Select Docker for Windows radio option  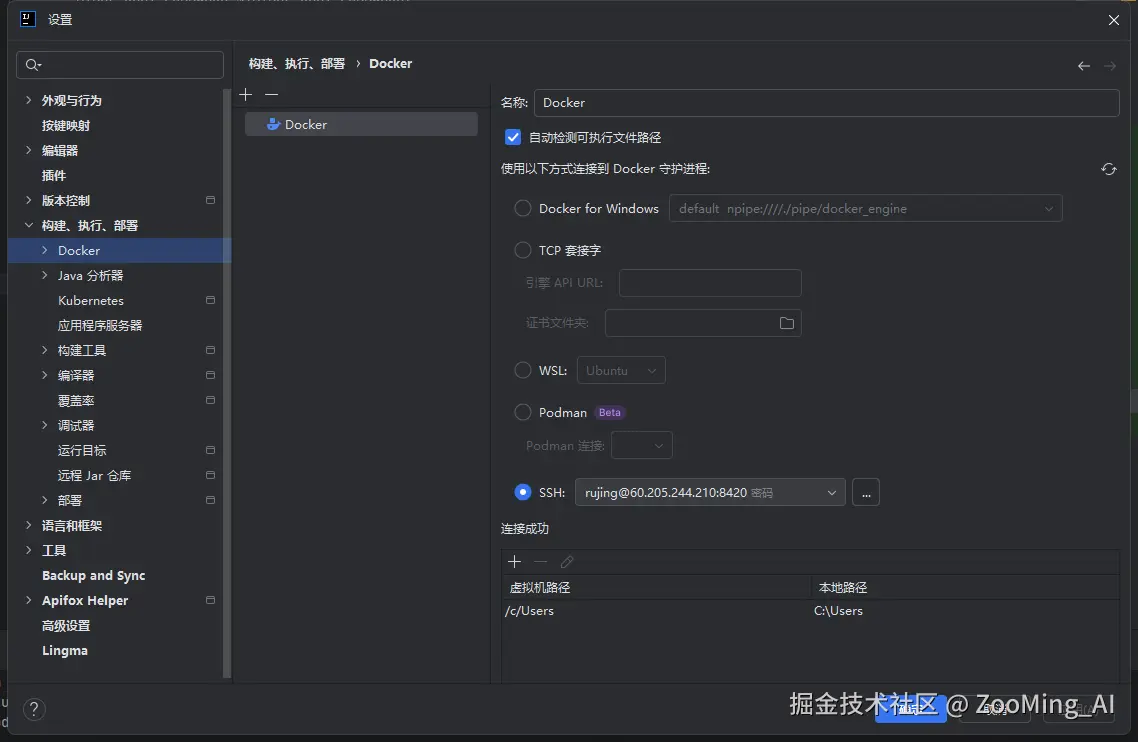[523, 208]
